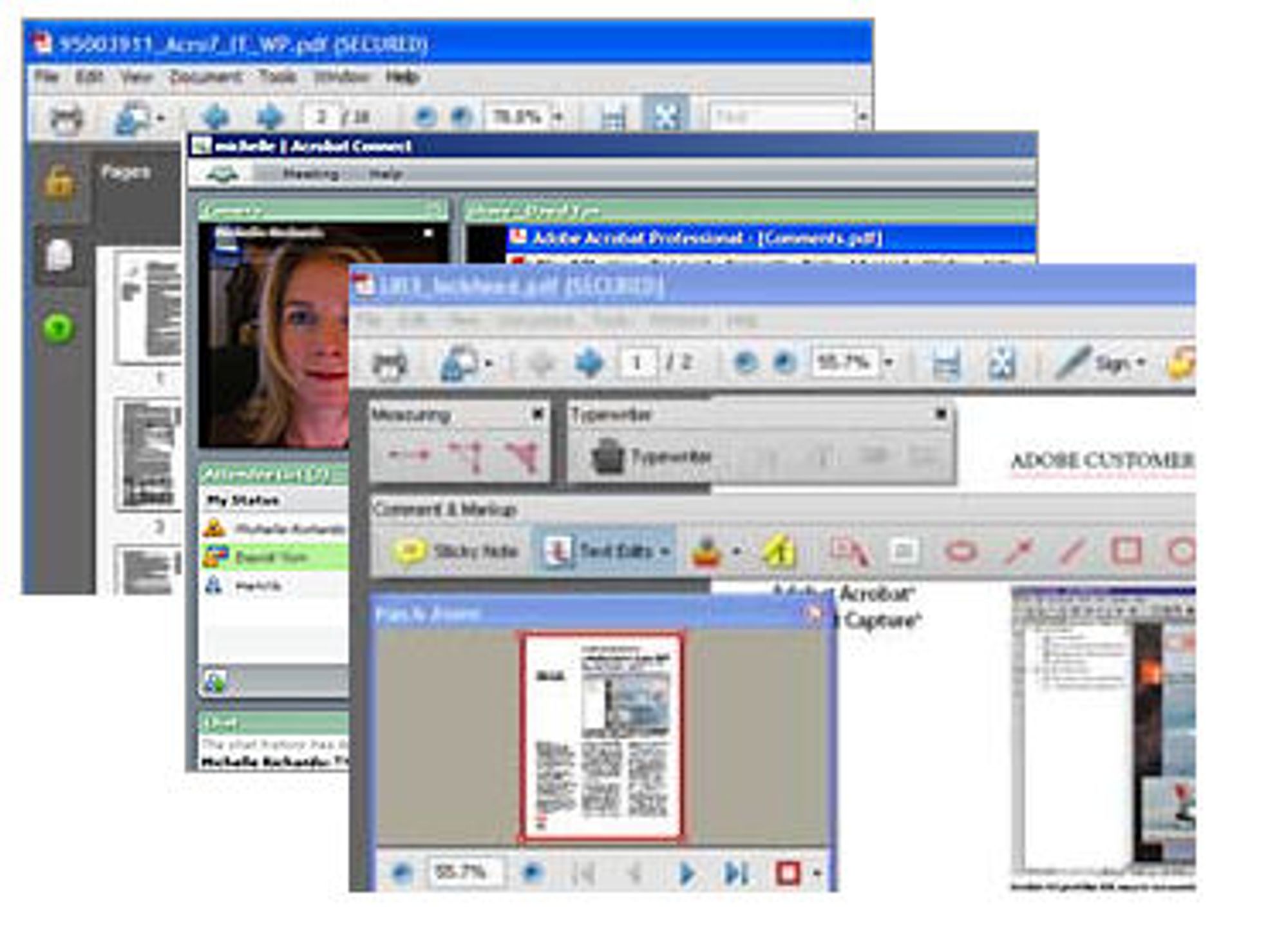
Task: Open the View menu in the back Acrobat window
Action: point(137,77)
